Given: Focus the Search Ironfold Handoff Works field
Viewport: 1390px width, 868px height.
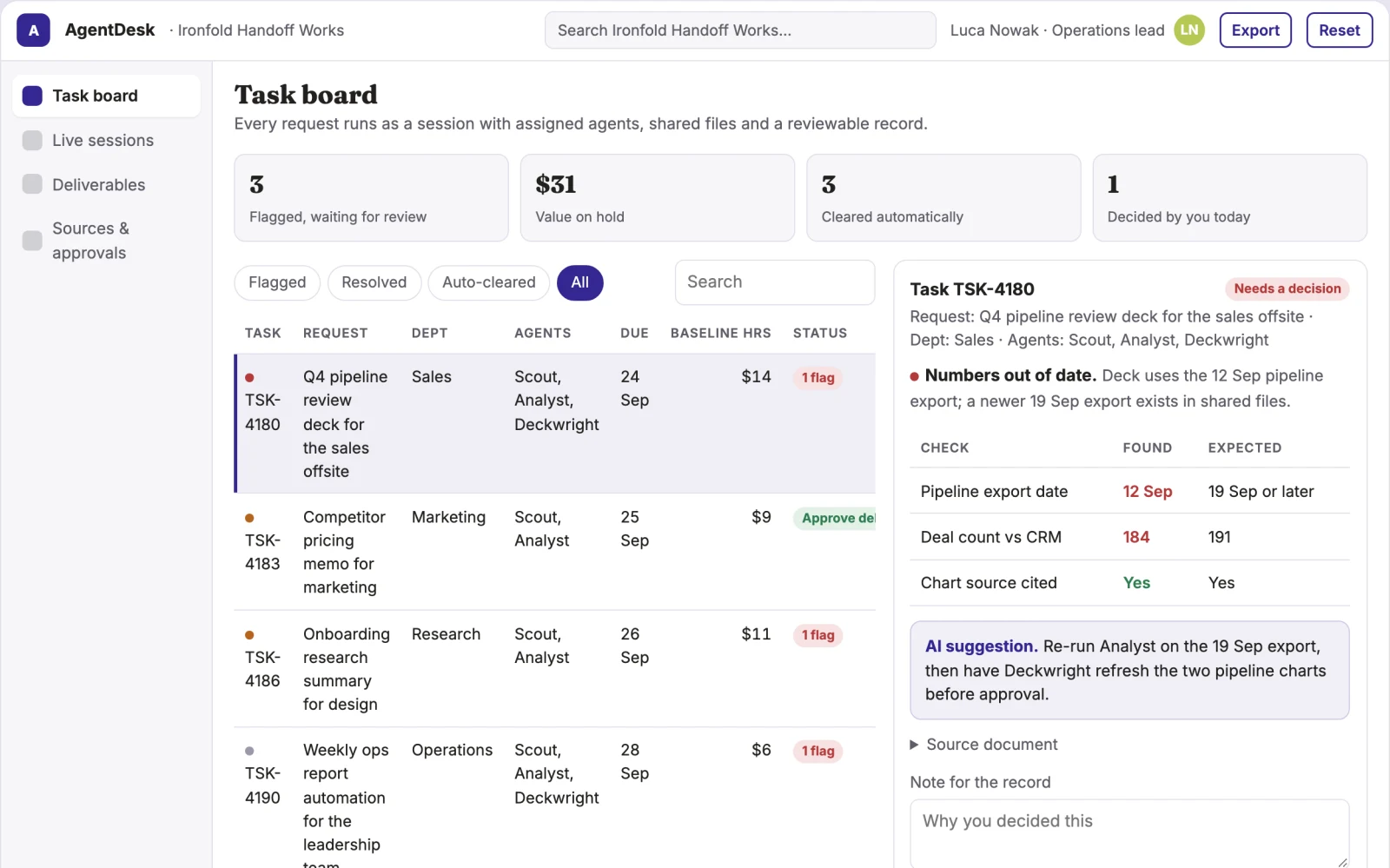Looking at the screenshot, I should (740, 30).
